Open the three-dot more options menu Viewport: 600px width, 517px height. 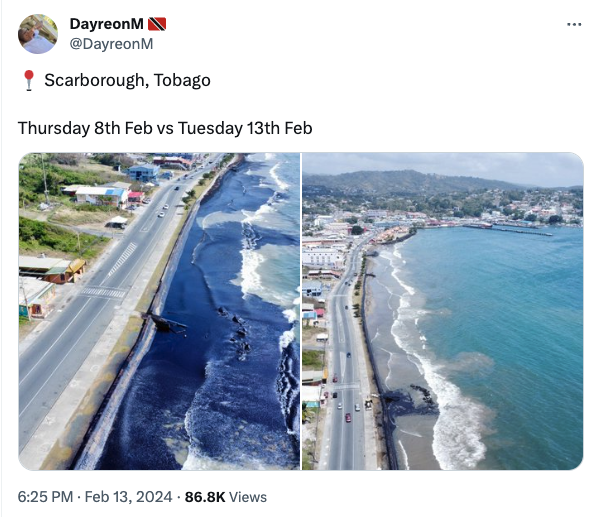click(574, 24)
